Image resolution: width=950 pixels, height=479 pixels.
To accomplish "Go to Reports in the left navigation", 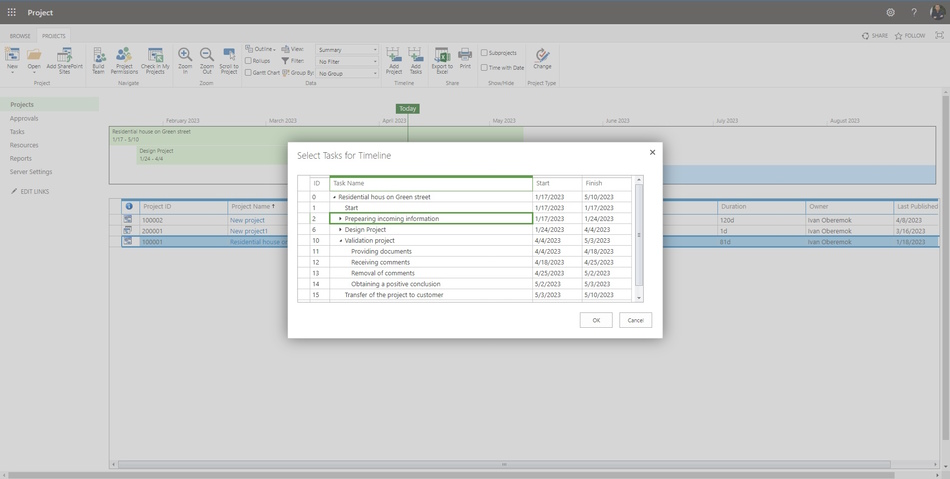I will point(20,159).
